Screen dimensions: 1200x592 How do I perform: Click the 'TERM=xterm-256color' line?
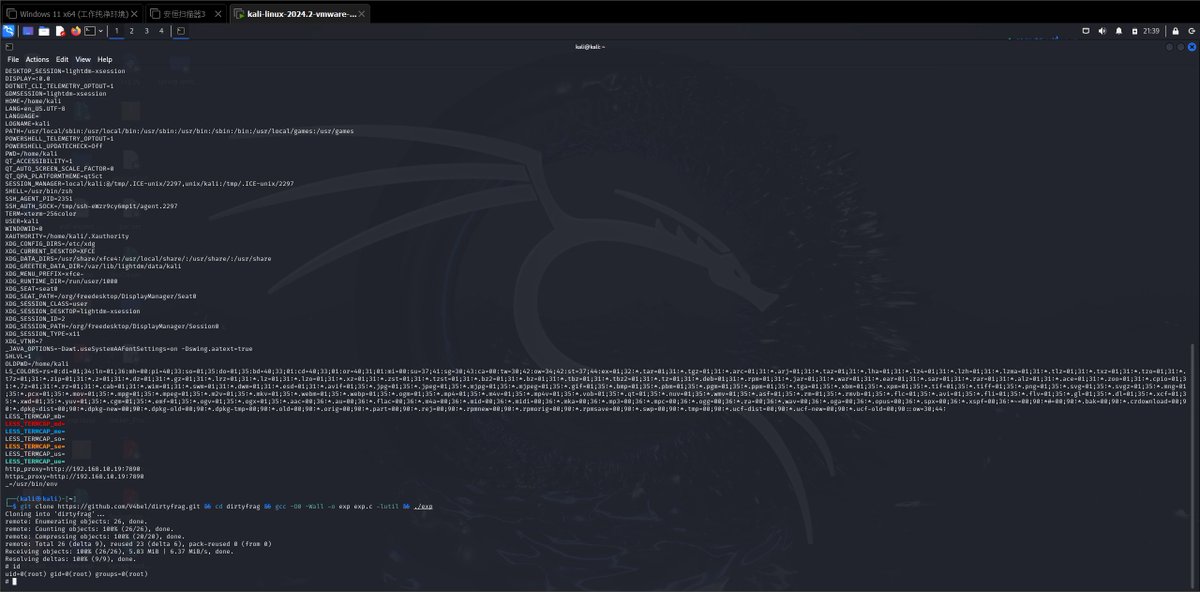(x=41, y=213)
